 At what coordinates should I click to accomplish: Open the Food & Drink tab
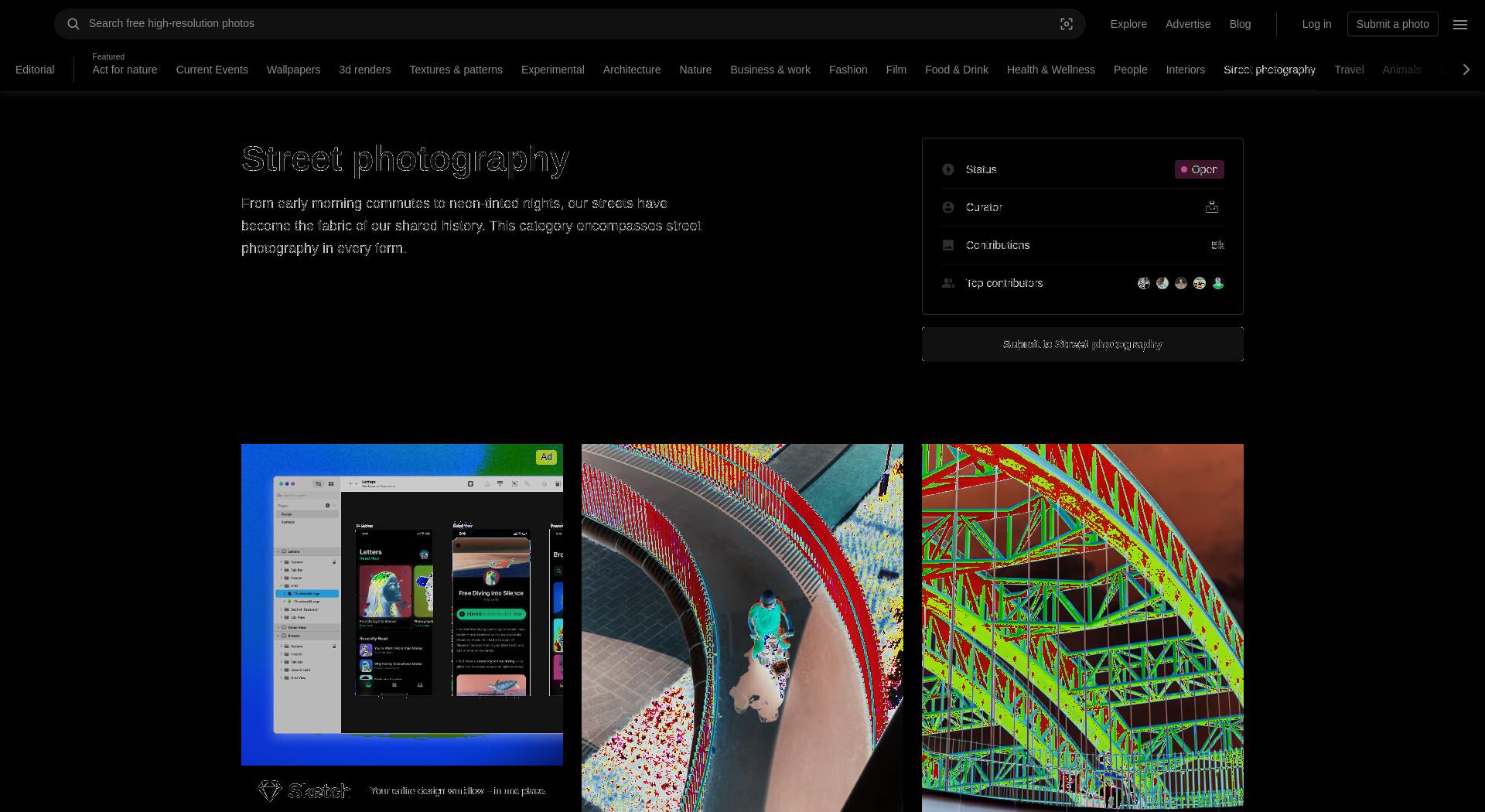coord(957,70)
